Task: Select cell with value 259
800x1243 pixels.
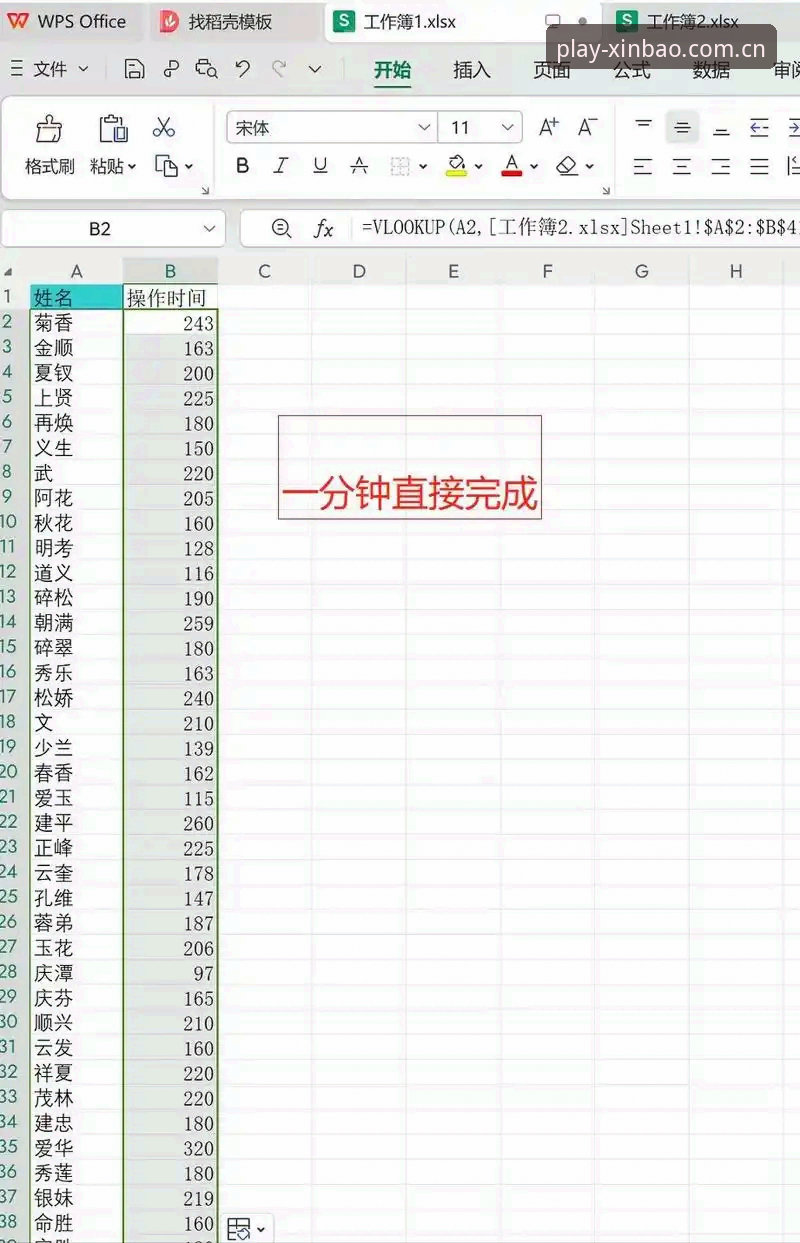Action: [x=170, y=622]
